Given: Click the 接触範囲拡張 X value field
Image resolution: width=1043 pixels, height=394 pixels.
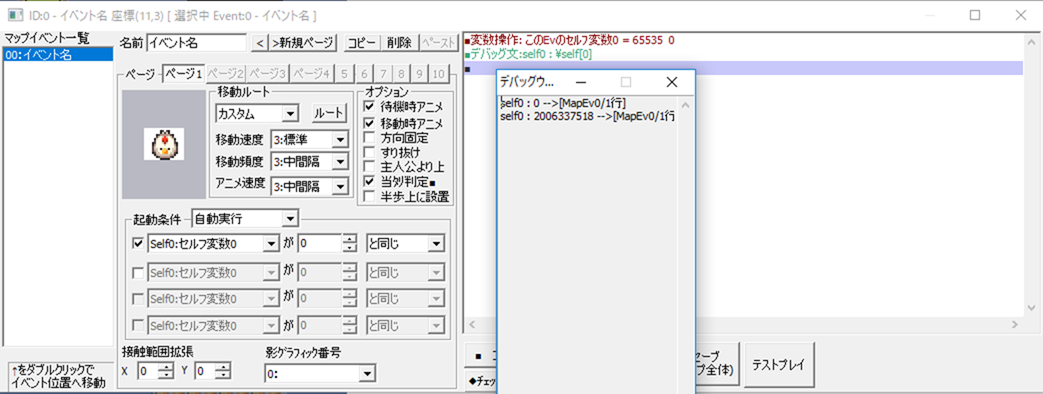Looking at the screenshot, I should (148, 371).
